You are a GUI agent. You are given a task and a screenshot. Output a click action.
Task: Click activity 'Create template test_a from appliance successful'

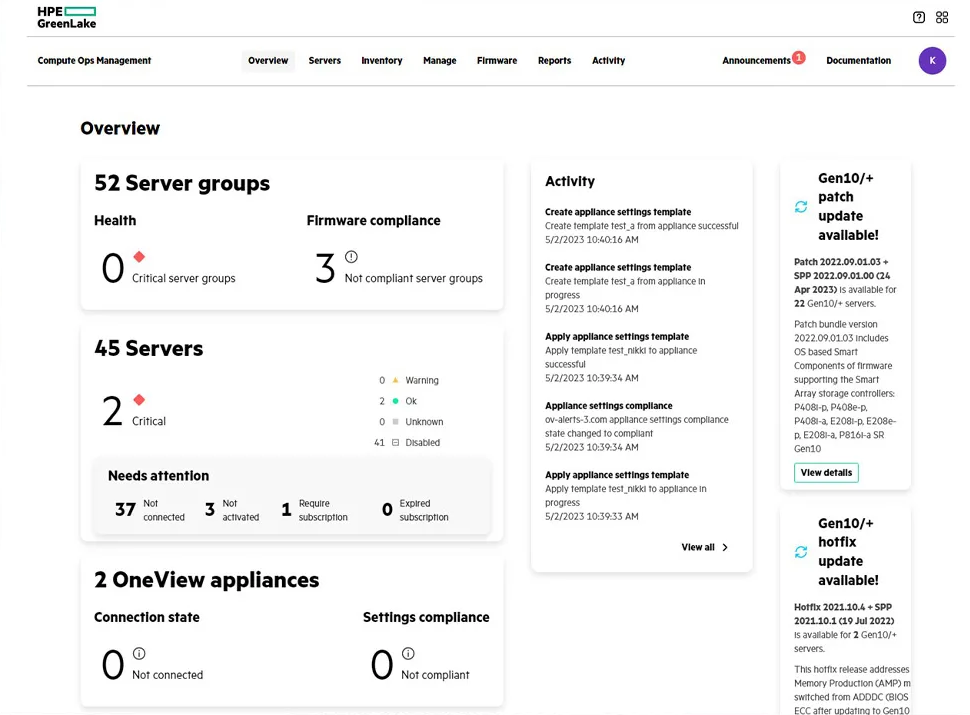click(642, 226)
